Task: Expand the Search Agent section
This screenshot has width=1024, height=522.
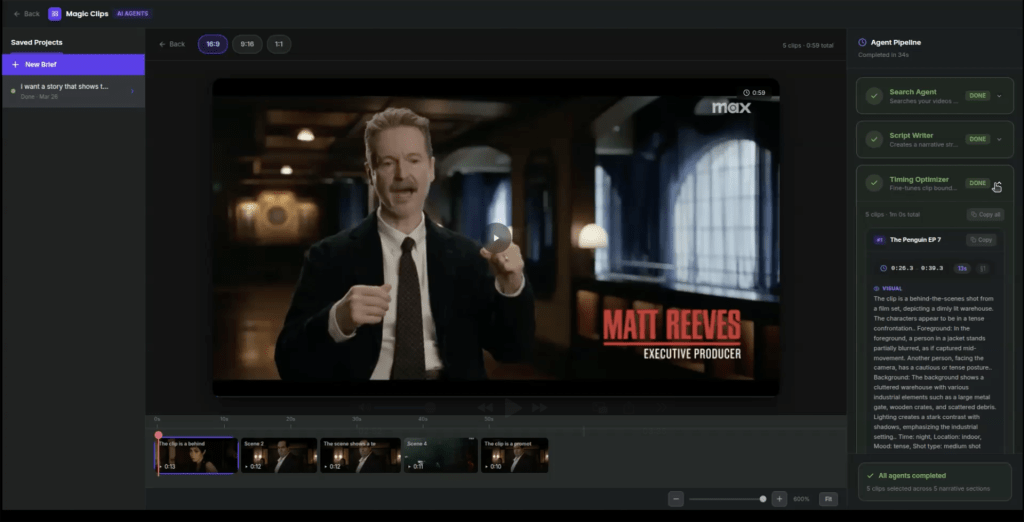Action: coord(998,96)
